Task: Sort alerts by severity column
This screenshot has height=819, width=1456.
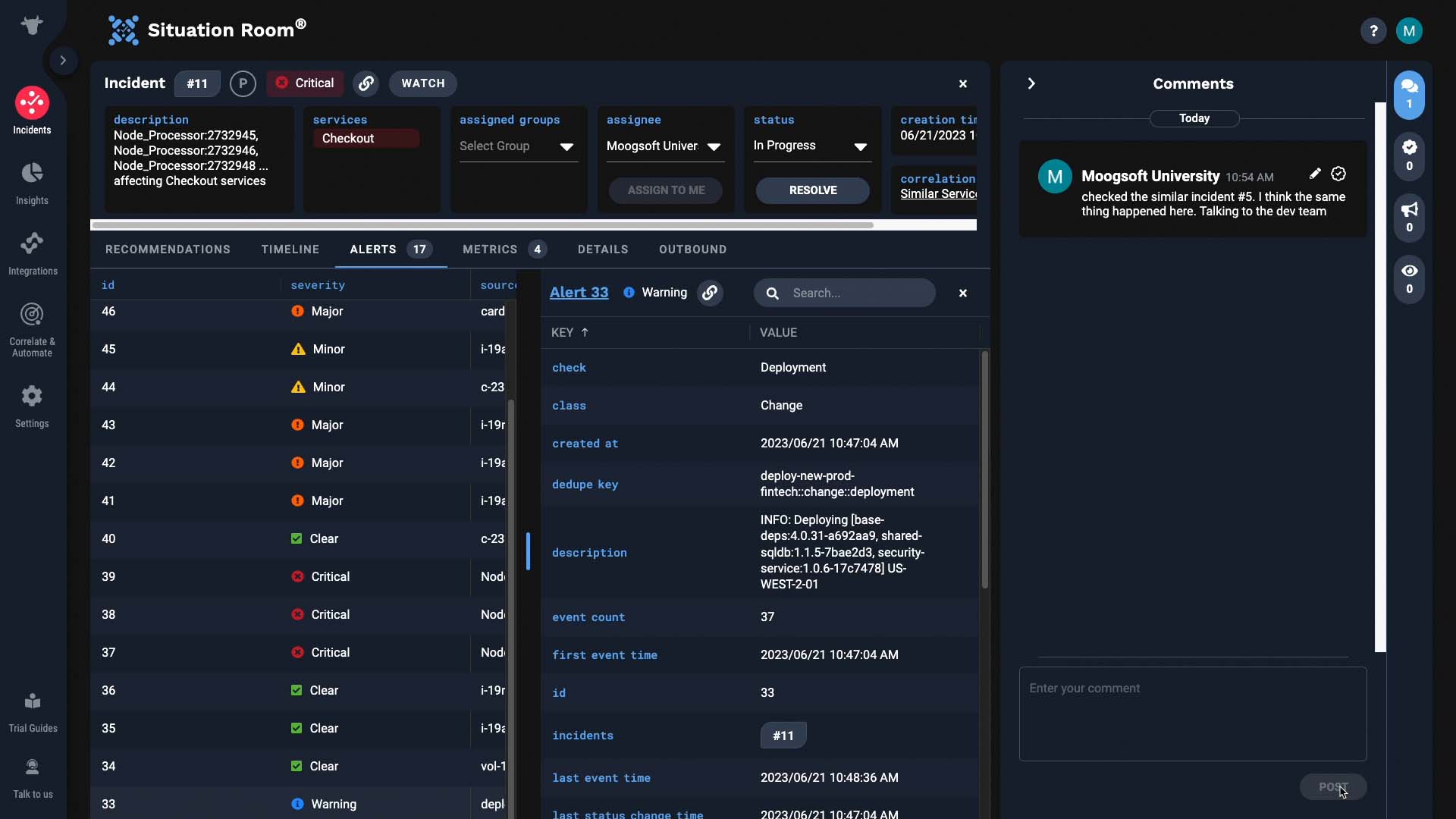Action: (318, 285)
